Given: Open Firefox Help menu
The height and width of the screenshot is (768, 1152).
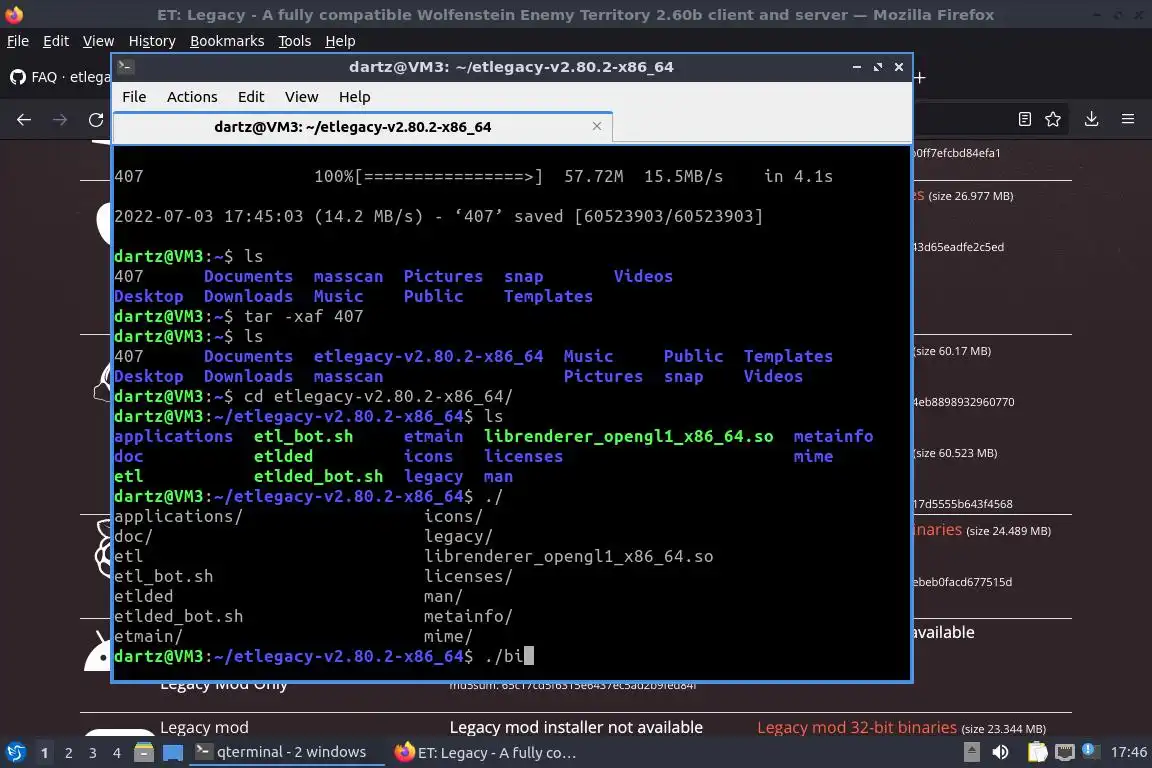Looking at the screenshot, I should 340,41.
